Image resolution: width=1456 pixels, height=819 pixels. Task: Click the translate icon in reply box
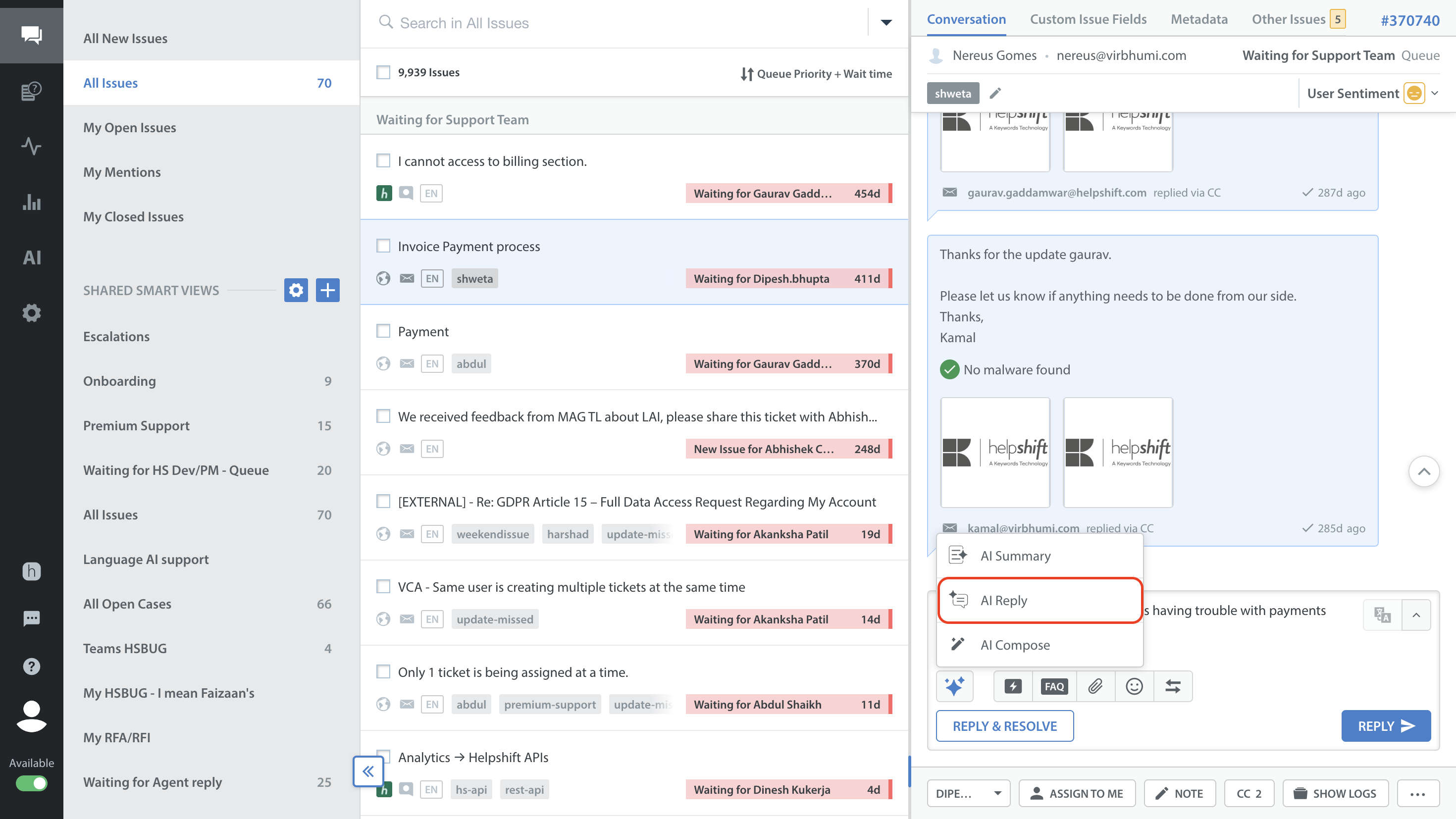[1383, 614]
